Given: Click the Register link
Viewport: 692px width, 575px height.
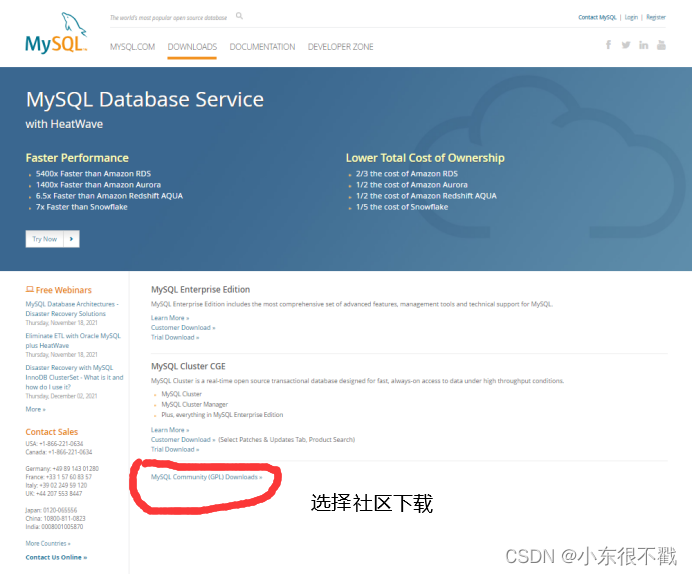Looking at the screenshot, I should pos(656,17).
